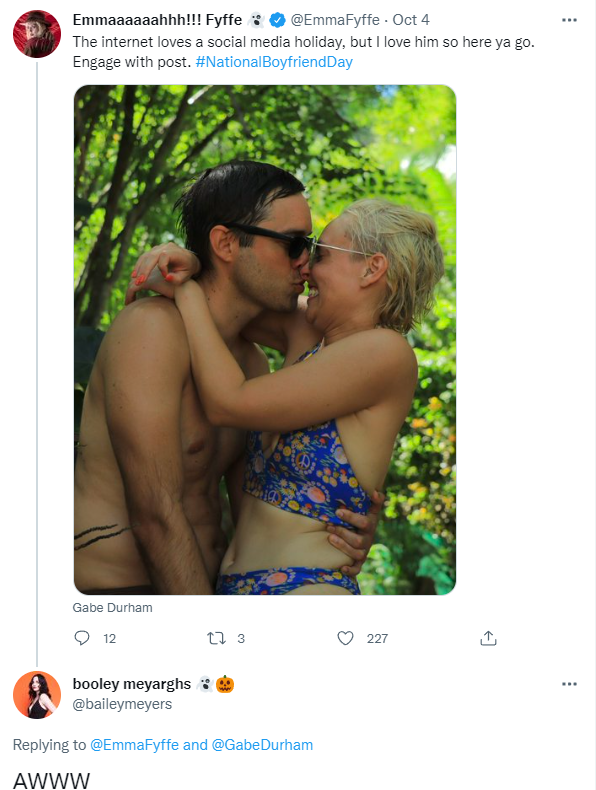Click the @EmmaFyffe mention in reply
Viewport: 596px width, 790px height.
[135, 745]
